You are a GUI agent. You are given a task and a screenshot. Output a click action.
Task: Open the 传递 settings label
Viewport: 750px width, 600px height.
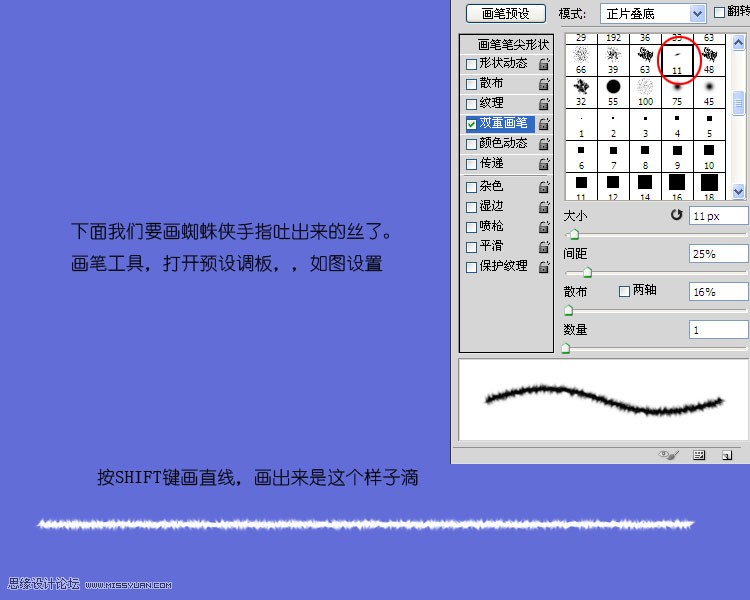(491, 163)
